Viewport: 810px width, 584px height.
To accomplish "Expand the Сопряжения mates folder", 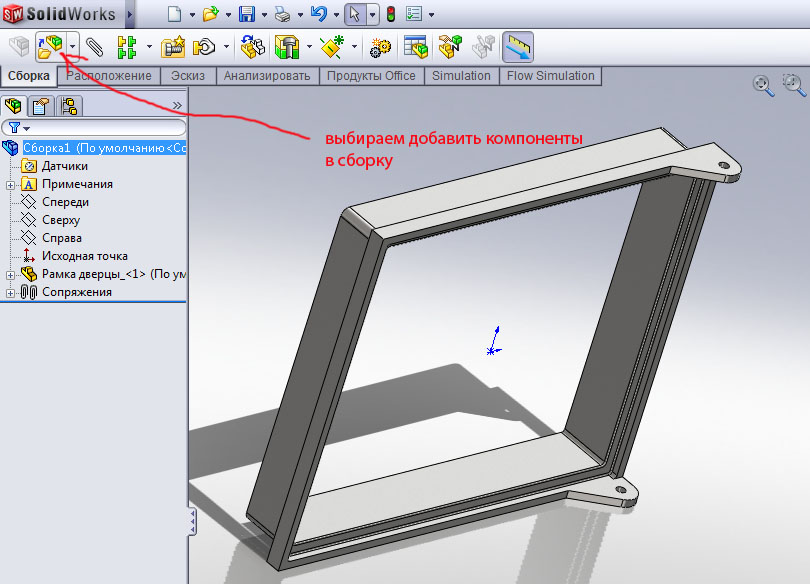I will 11,293.
